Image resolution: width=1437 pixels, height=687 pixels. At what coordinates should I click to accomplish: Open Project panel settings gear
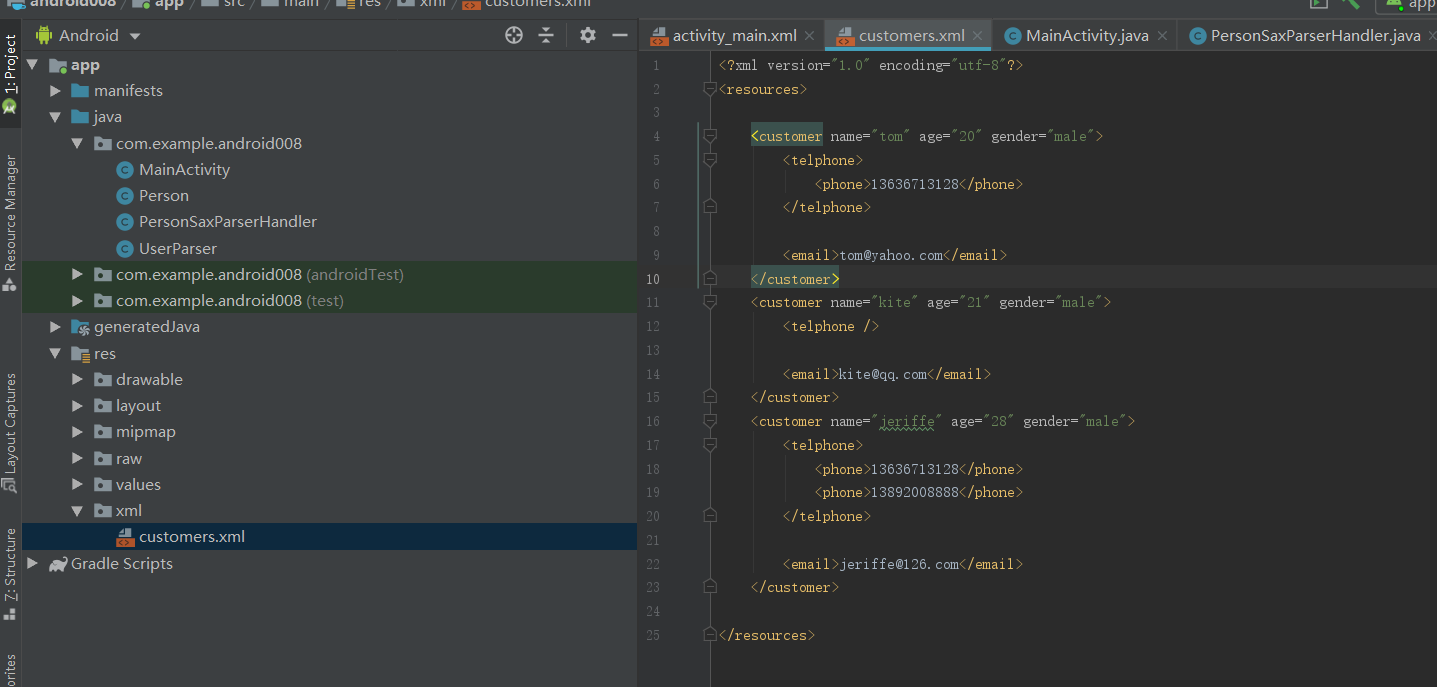[x=588, y=35]
